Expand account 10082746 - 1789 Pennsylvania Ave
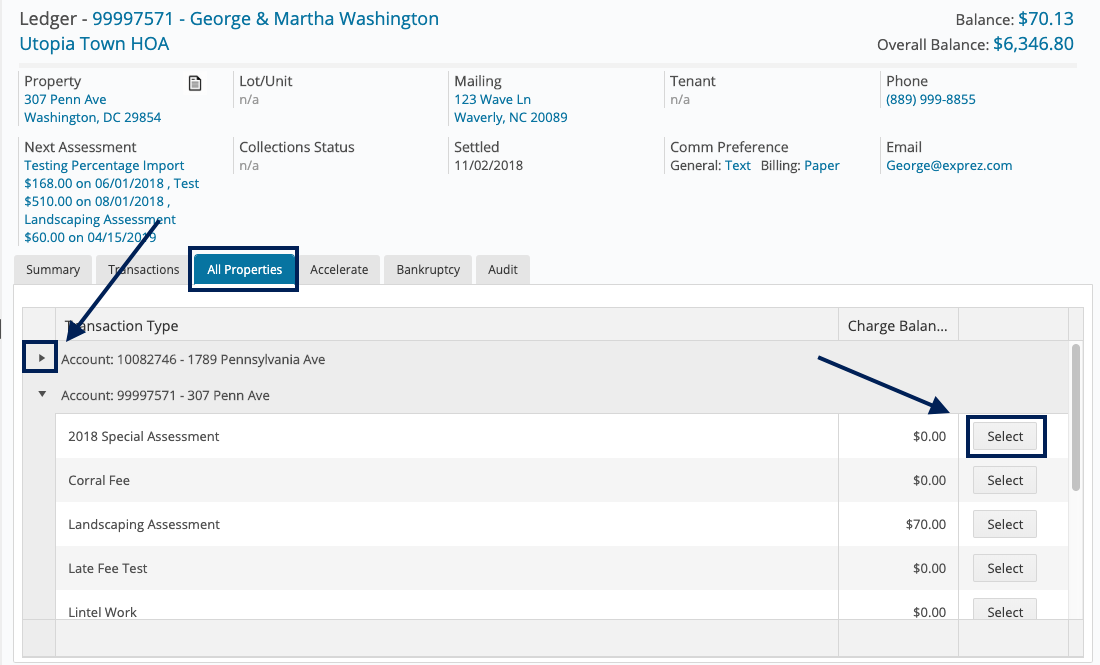 point(42,358)
